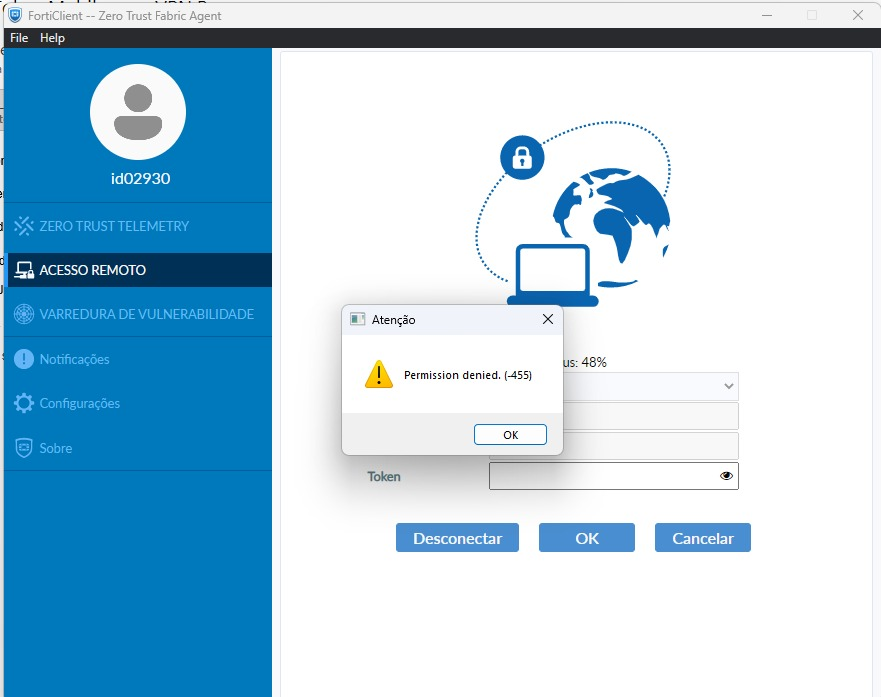881x697 pixels.
Task: Click the warning triangle icon in dialog
Action: point(379,374)
